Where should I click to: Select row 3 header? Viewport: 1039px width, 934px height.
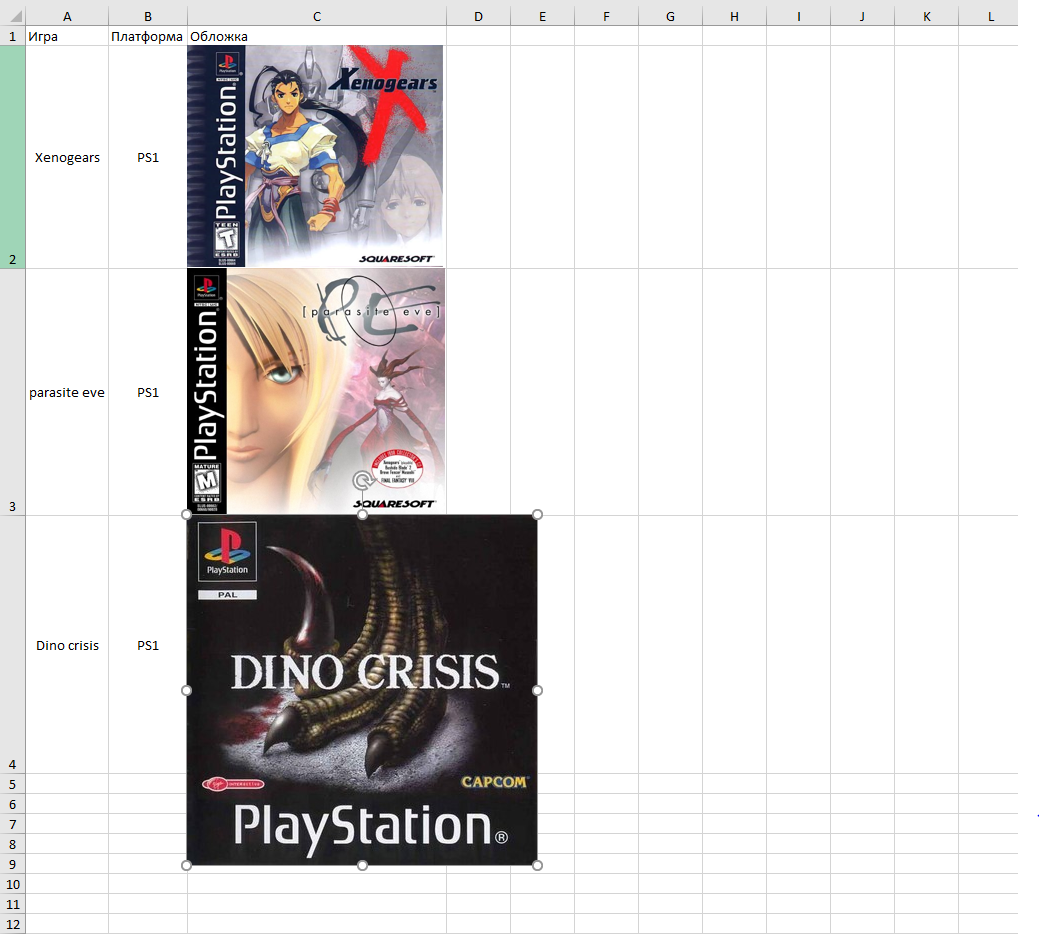pyautogui.click(x=13, y=392)
